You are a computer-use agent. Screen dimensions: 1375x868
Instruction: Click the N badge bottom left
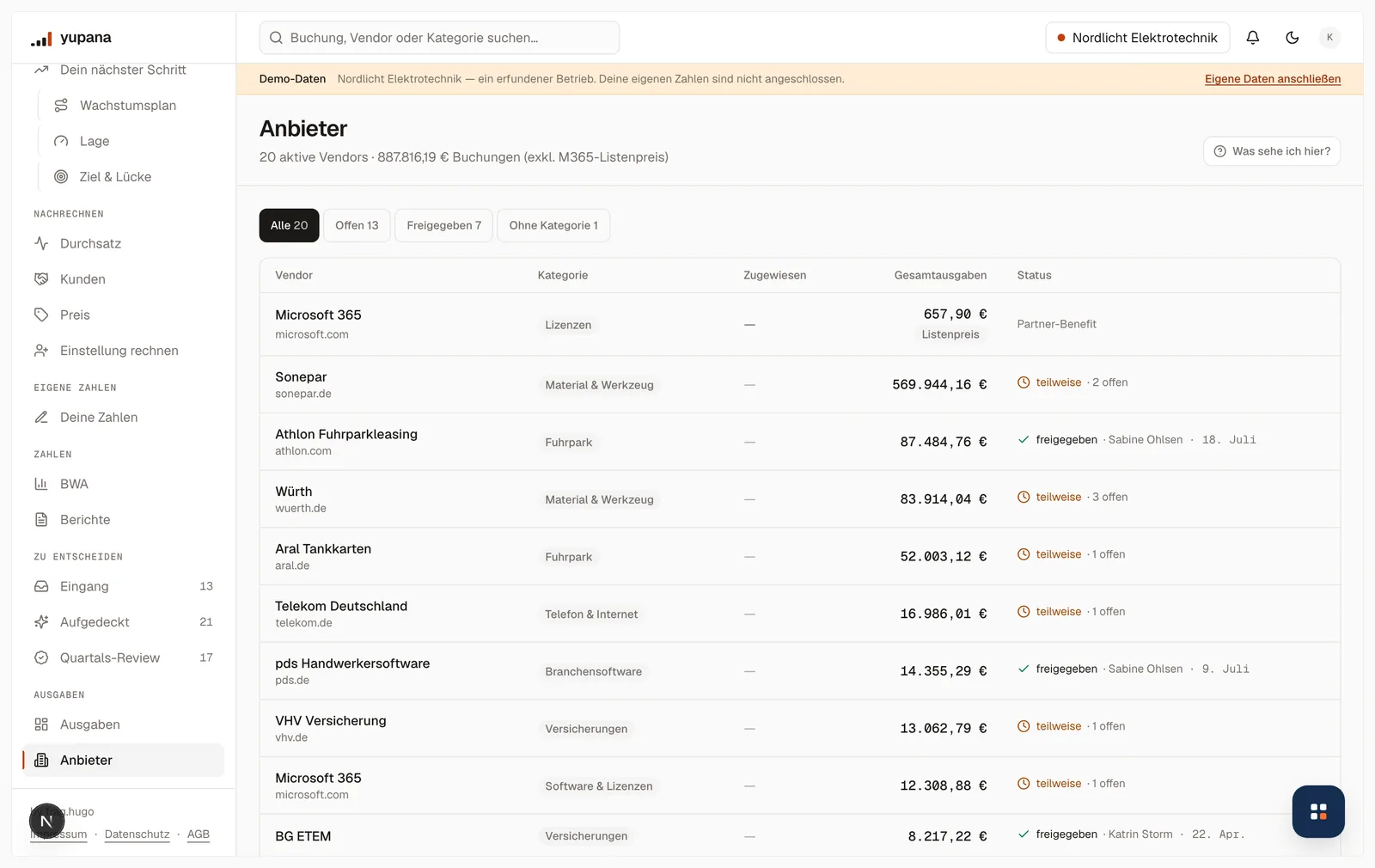coord(47,822)
